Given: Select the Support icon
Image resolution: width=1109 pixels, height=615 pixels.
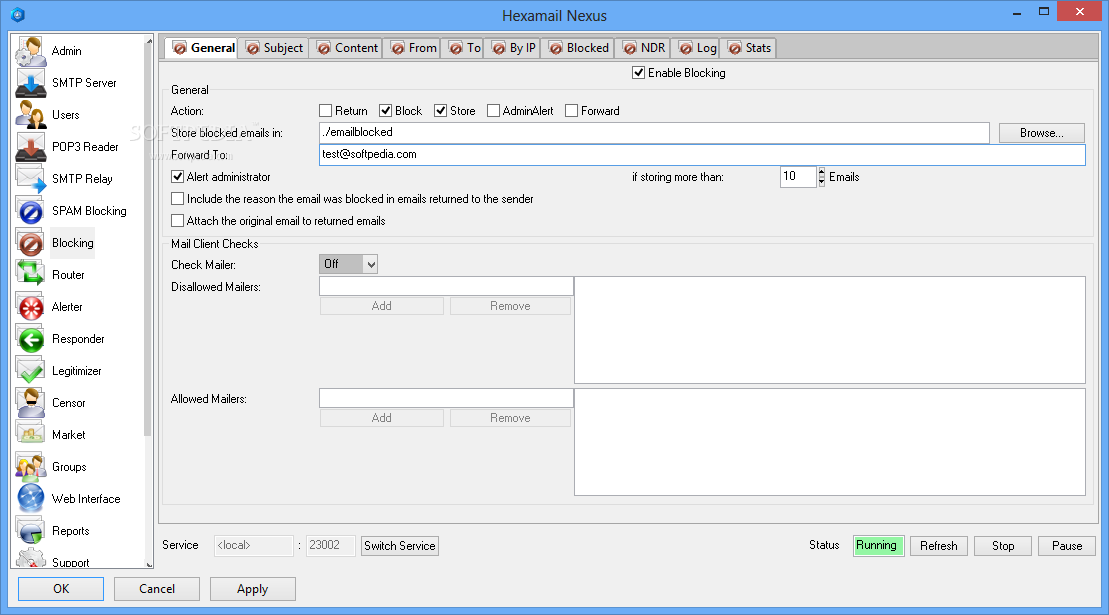Looking at the screenshot, I should [31, 558].
